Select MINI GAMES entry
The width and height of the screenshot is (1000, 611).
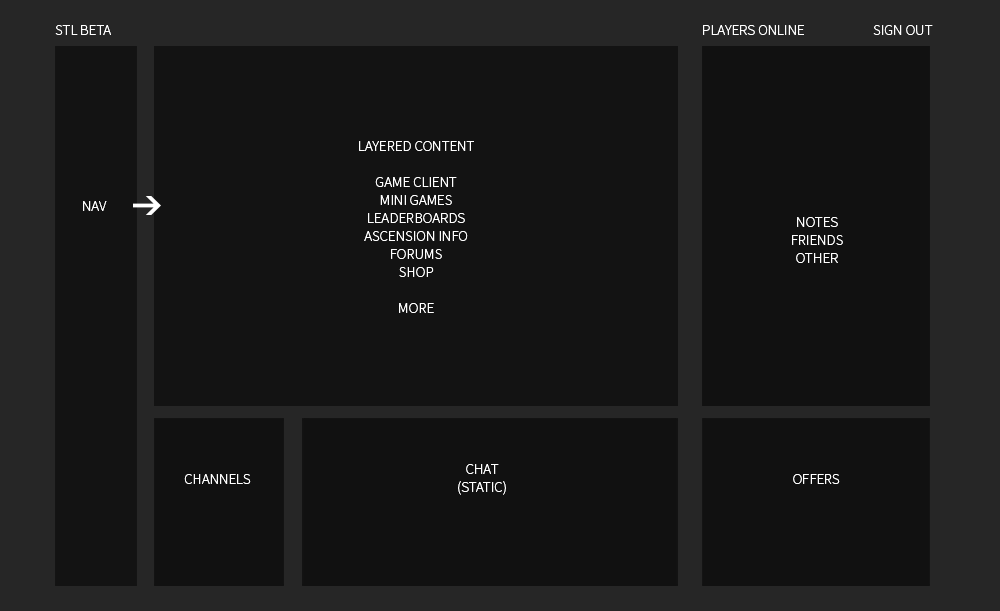416,200
